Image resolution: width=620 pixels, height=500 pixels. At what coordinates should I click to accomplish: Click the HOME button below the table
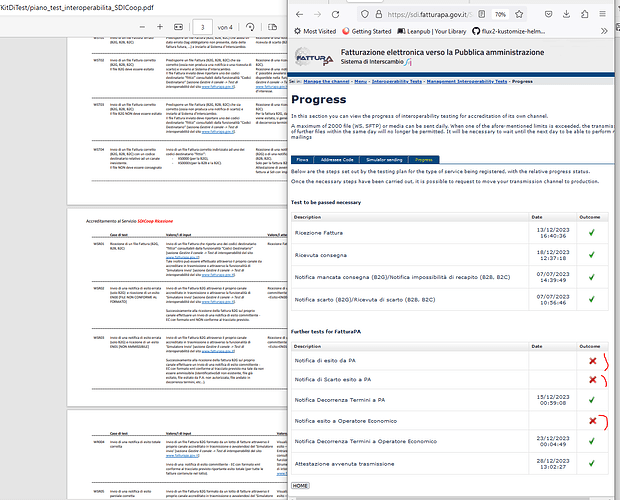[300, 485]
